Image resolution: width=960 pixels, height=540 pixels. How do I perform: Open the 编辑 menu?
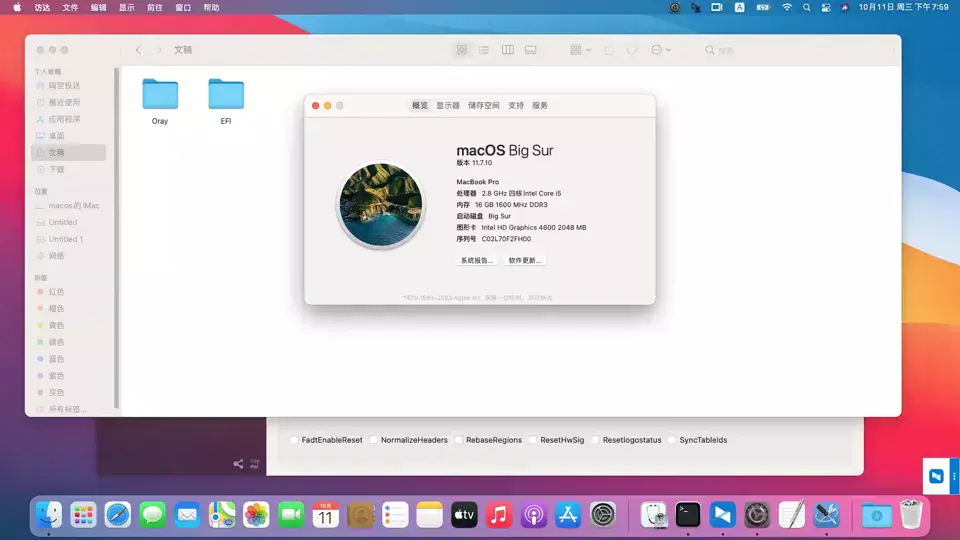click(99, 7)
